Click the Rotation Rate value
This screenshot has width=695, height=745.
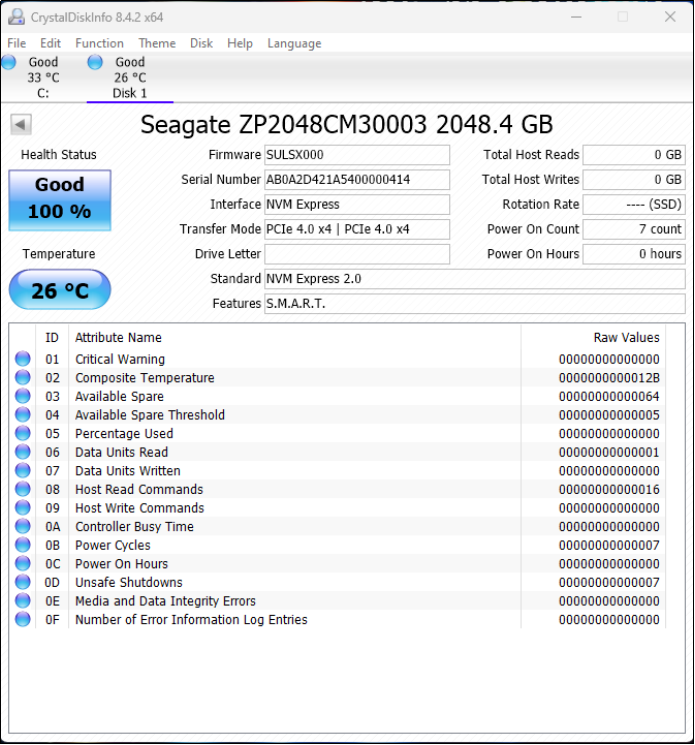[x=634, y=204]
